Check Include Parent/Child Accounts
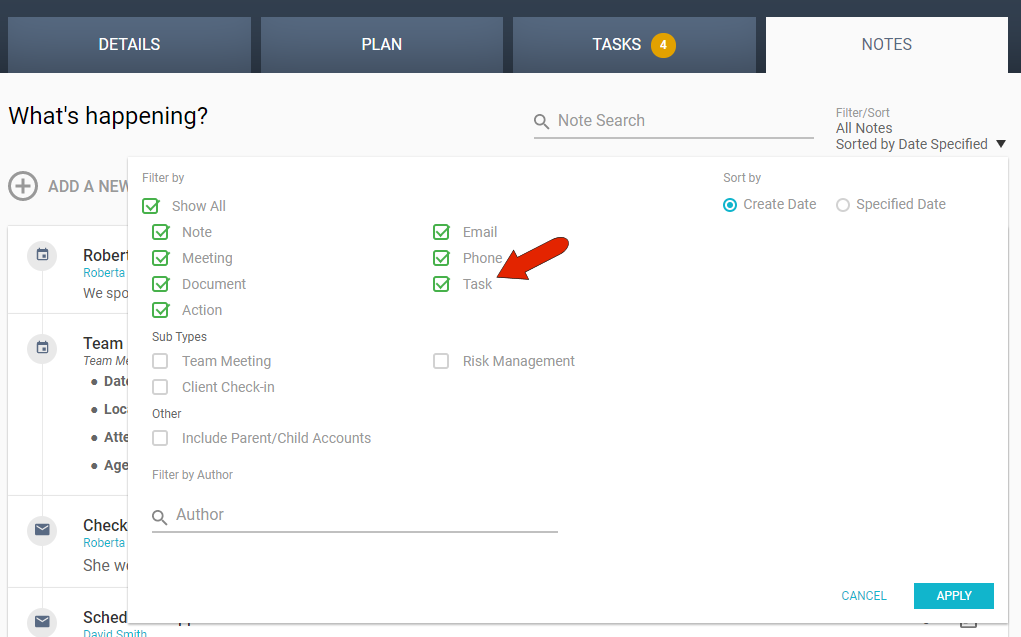 pyautogui.click(x=160, y=438)
